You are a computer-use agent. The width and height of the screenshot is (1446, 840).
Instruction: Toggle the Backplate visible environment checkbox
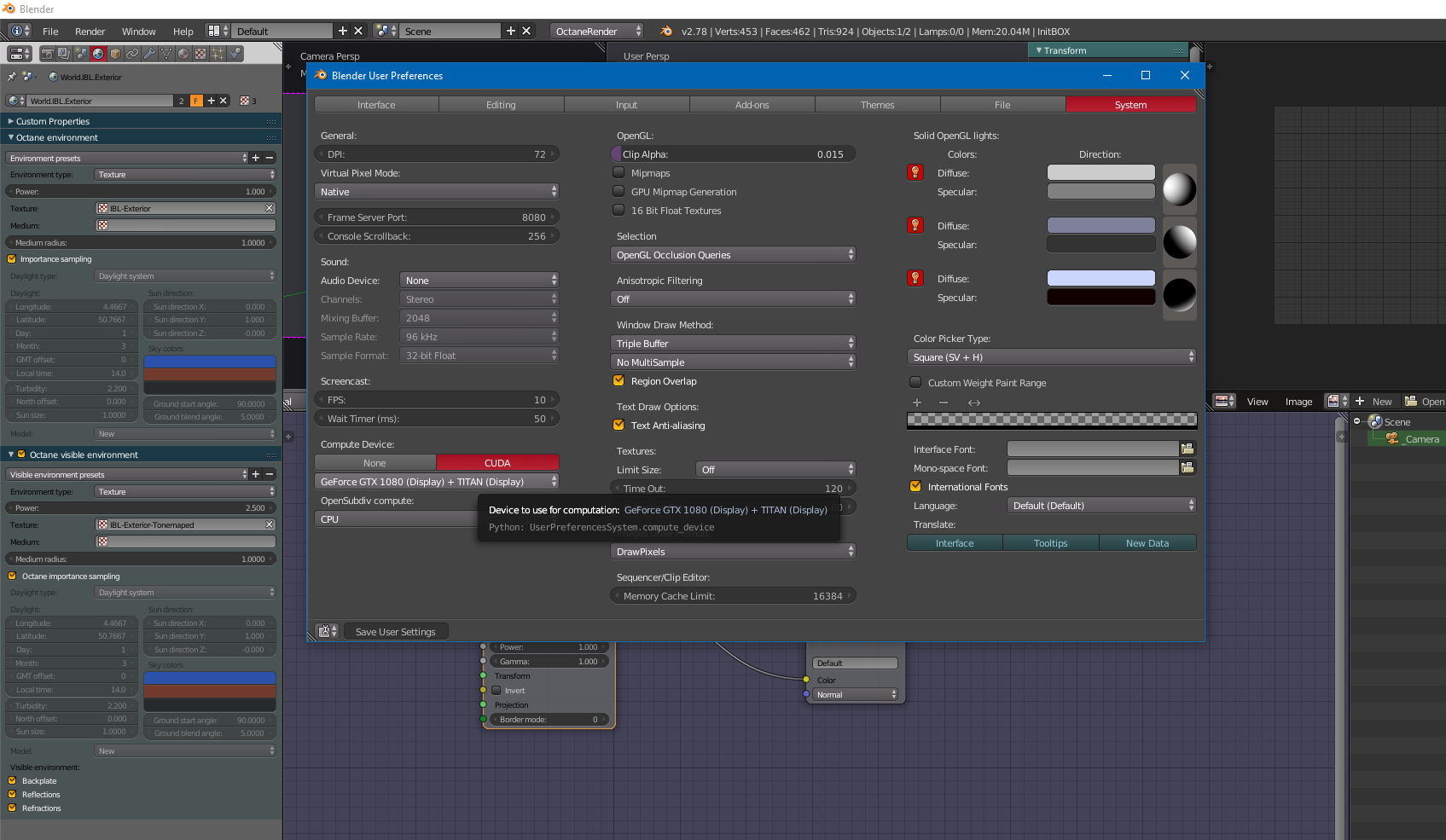[x=12, y=780]
